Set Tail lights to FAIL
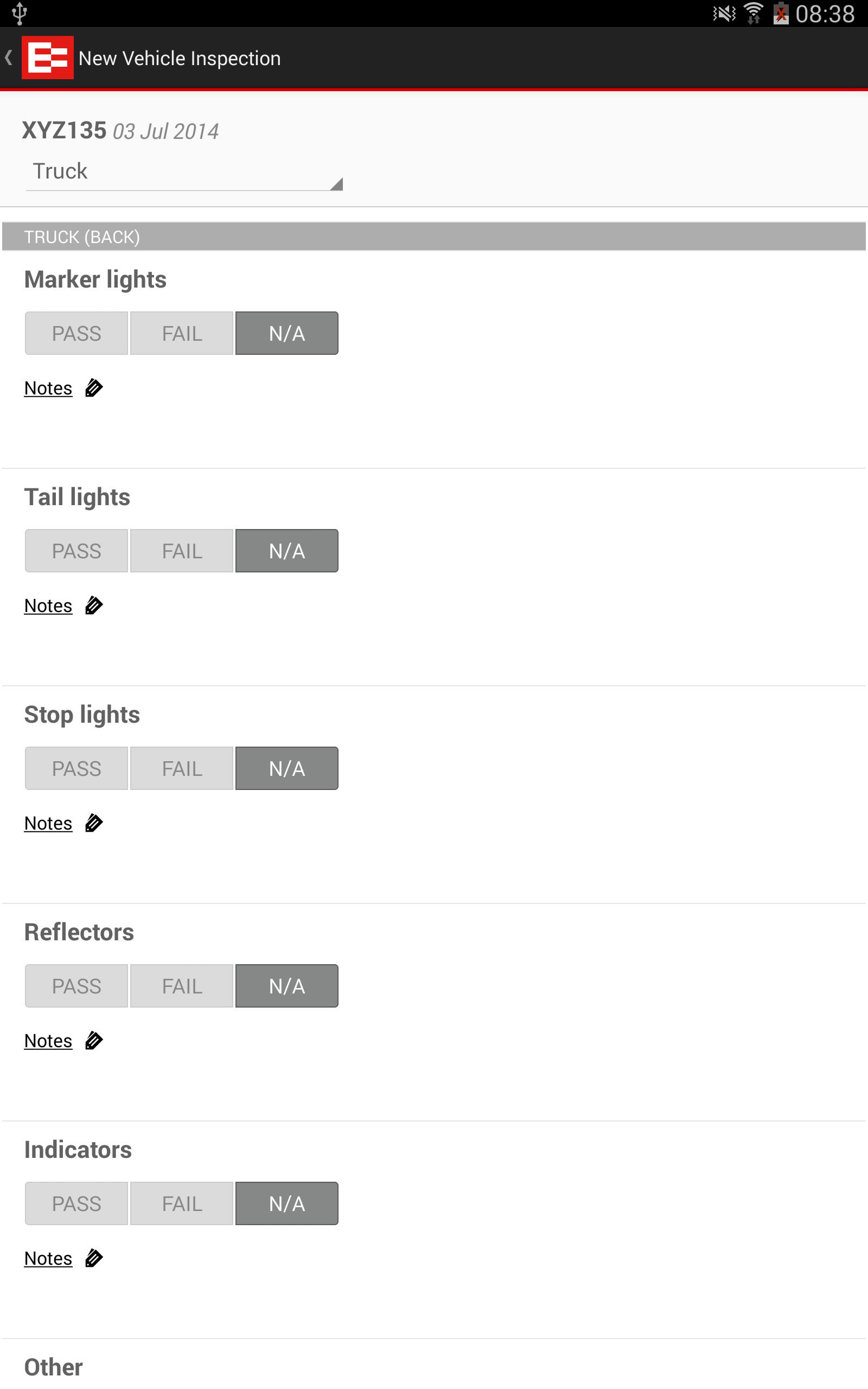Viewport: 868px width, 1389px height. click(182, 551)
